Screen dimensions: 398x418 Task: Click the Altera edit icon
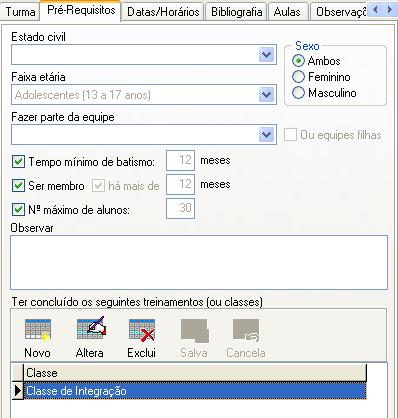(x=91, y=328)
